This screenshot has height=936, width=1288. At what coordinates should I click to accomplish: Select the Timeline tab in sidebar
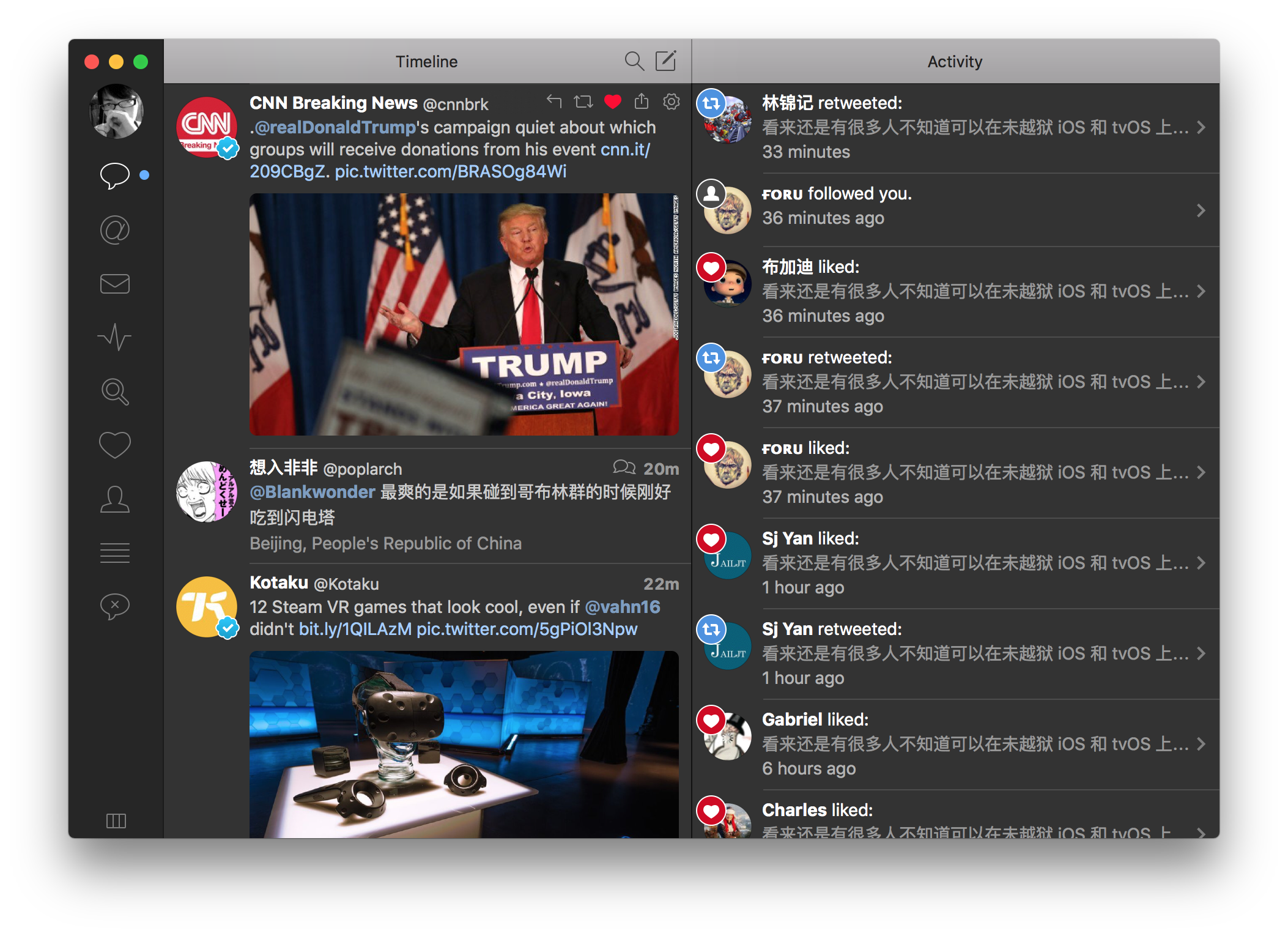click(x=114, y=176)
